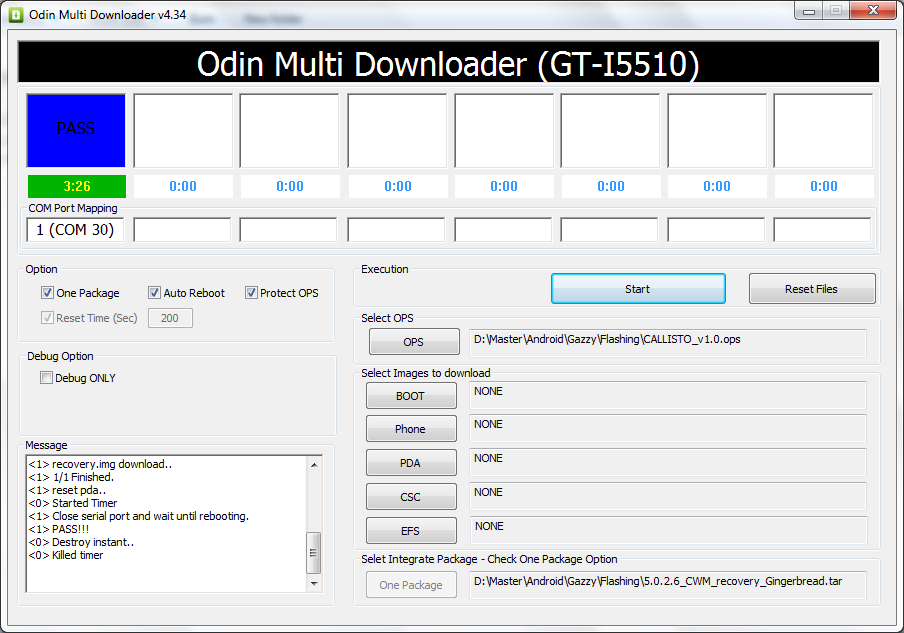
Task: Uncheck Protect OPS
Action: pyautogui.click(x=251, y=292)
